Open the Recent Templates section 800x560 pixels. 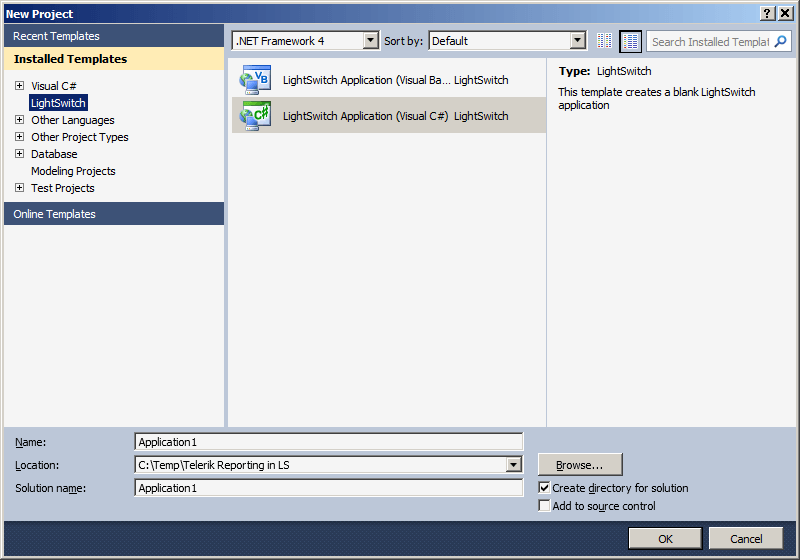pyautogui.click(x=114, y=36)
